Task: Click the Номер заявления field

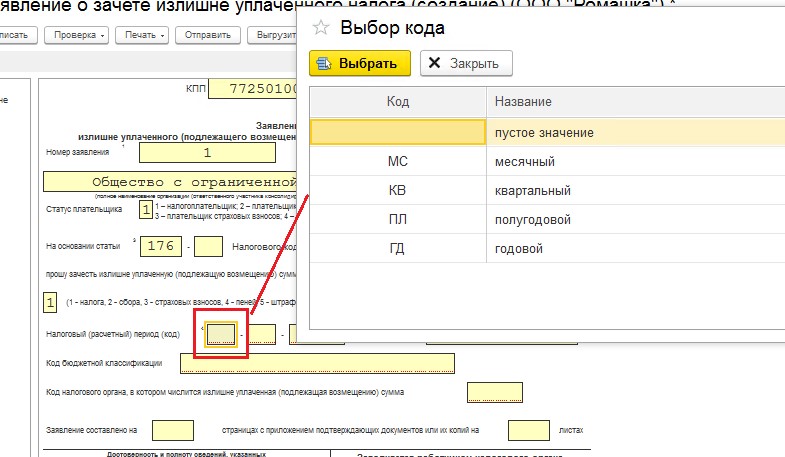Action: tap(207, 153)
